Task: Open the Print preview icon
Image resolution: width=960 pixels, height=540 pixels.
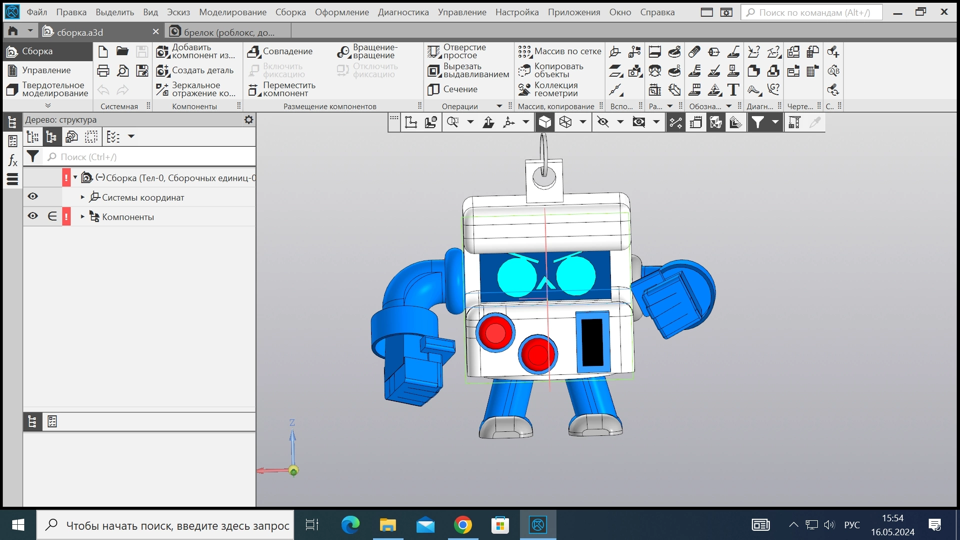Action: (122, 71)
